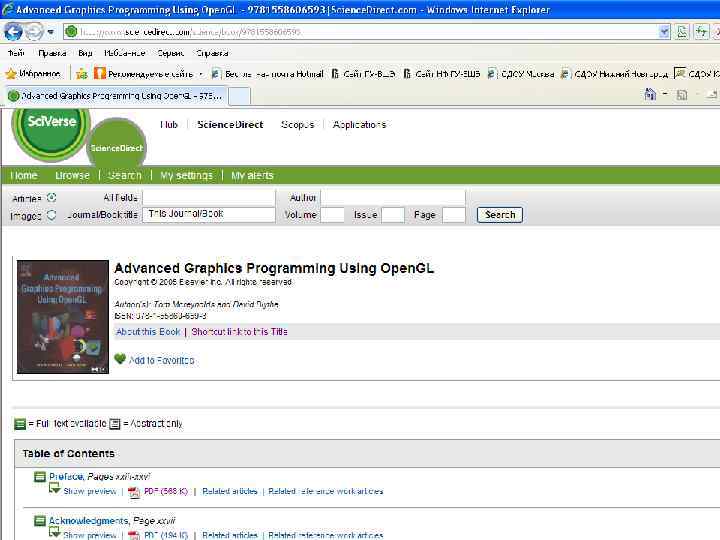Click the green heart favorites icon

point(120,359)
